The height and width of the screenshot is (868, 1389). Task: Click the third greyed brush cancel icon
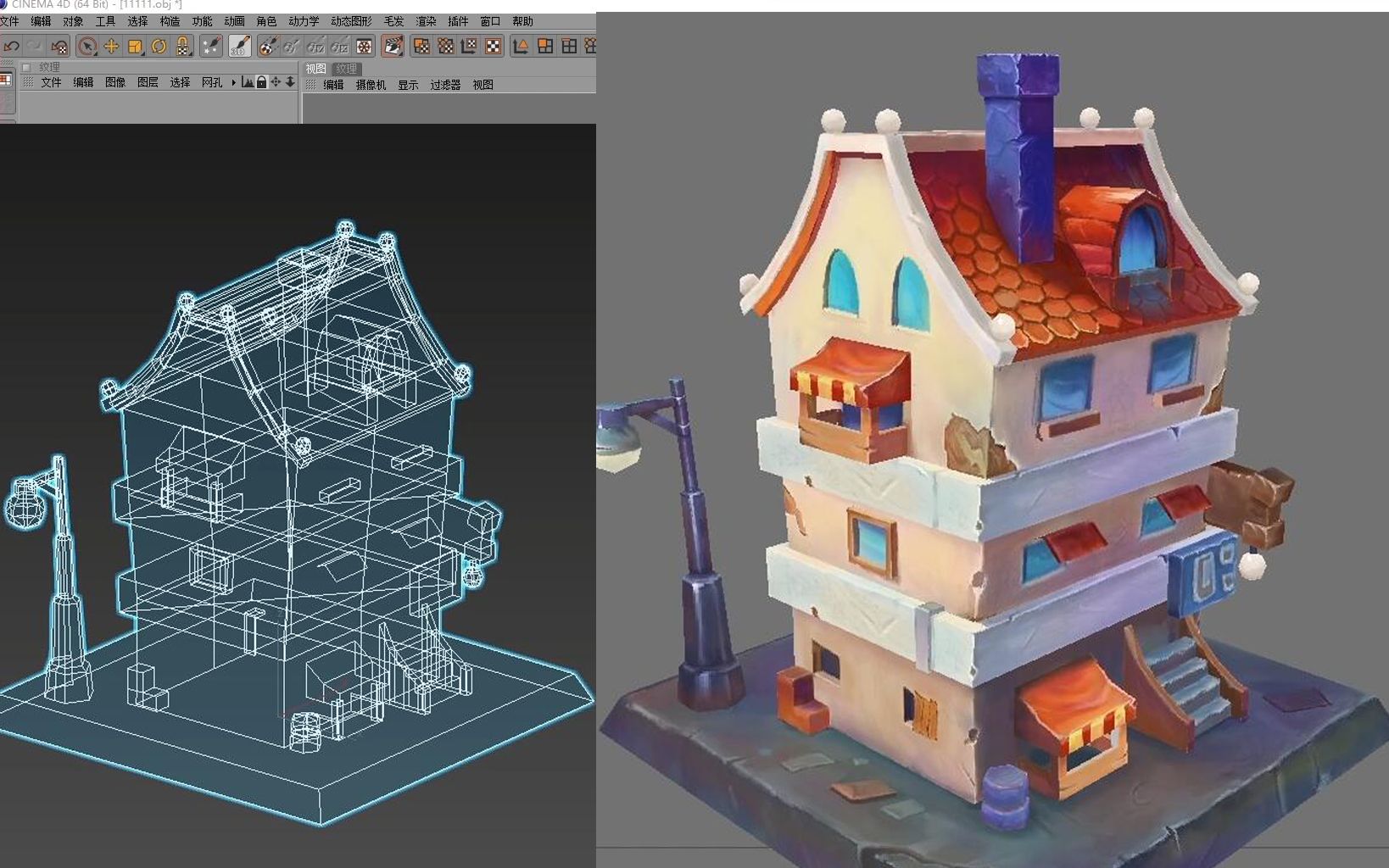coord(339,47)
